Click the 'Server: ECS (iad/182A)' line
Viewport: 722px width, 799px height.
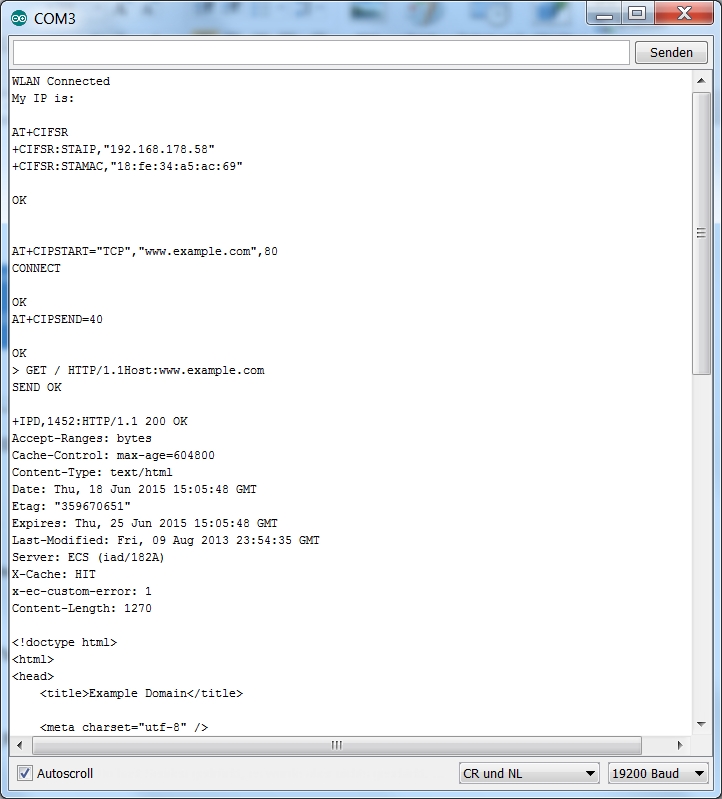coord(89,557)
